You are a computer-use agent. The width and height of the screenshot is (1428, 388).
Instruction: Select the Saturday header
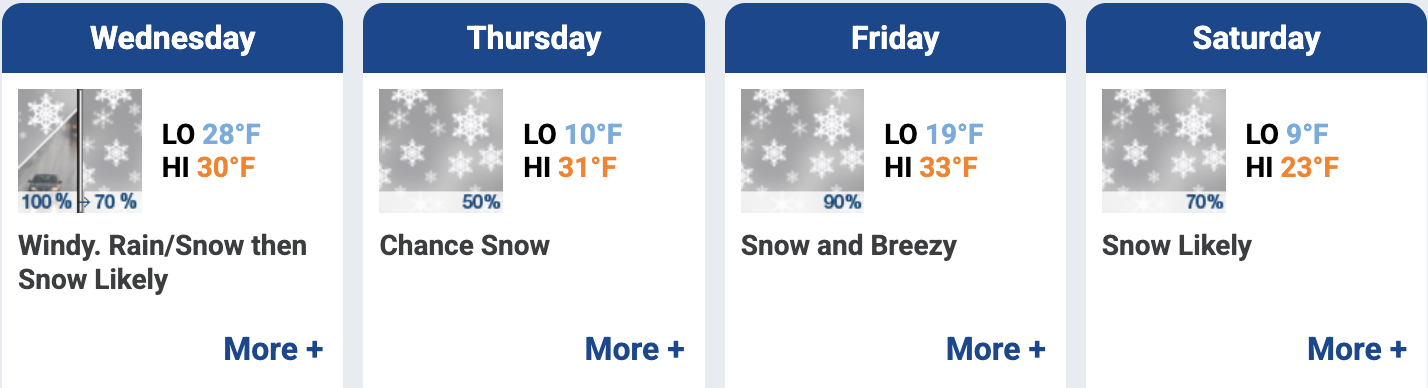coord(1256,38)
